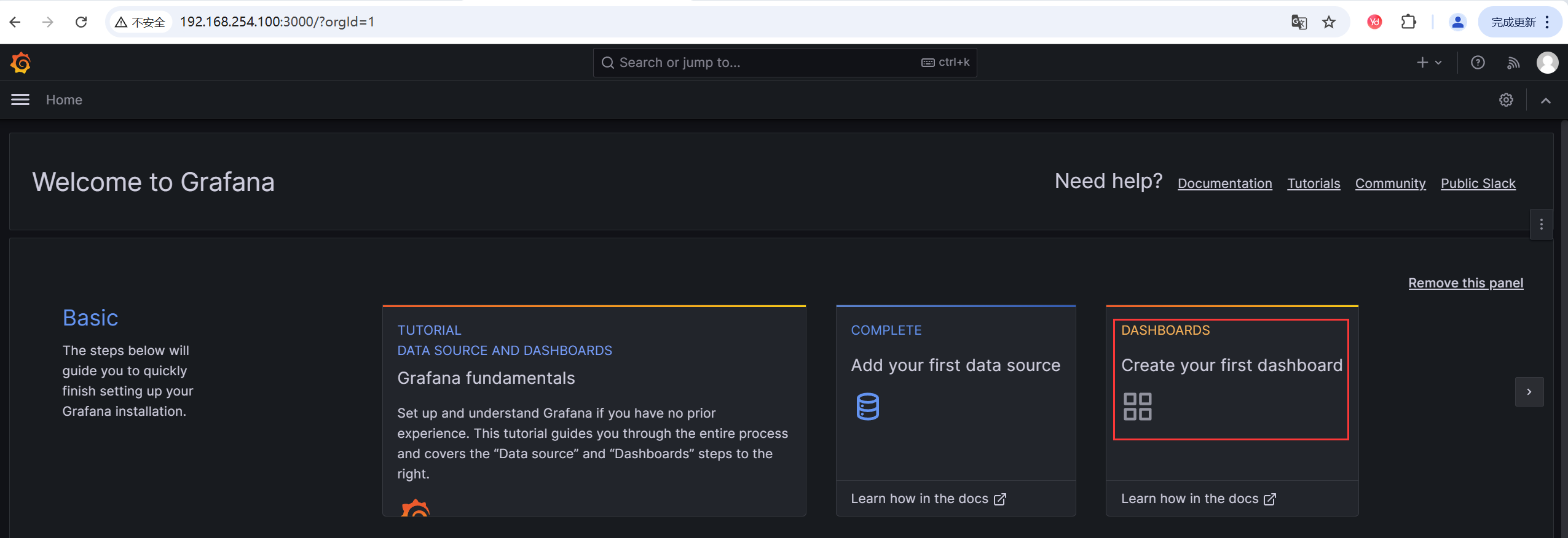Viewport: 1568px width, 538px height.
Task: Collapse the top bar with chevron up
Action: click(x=1546, y=100)
